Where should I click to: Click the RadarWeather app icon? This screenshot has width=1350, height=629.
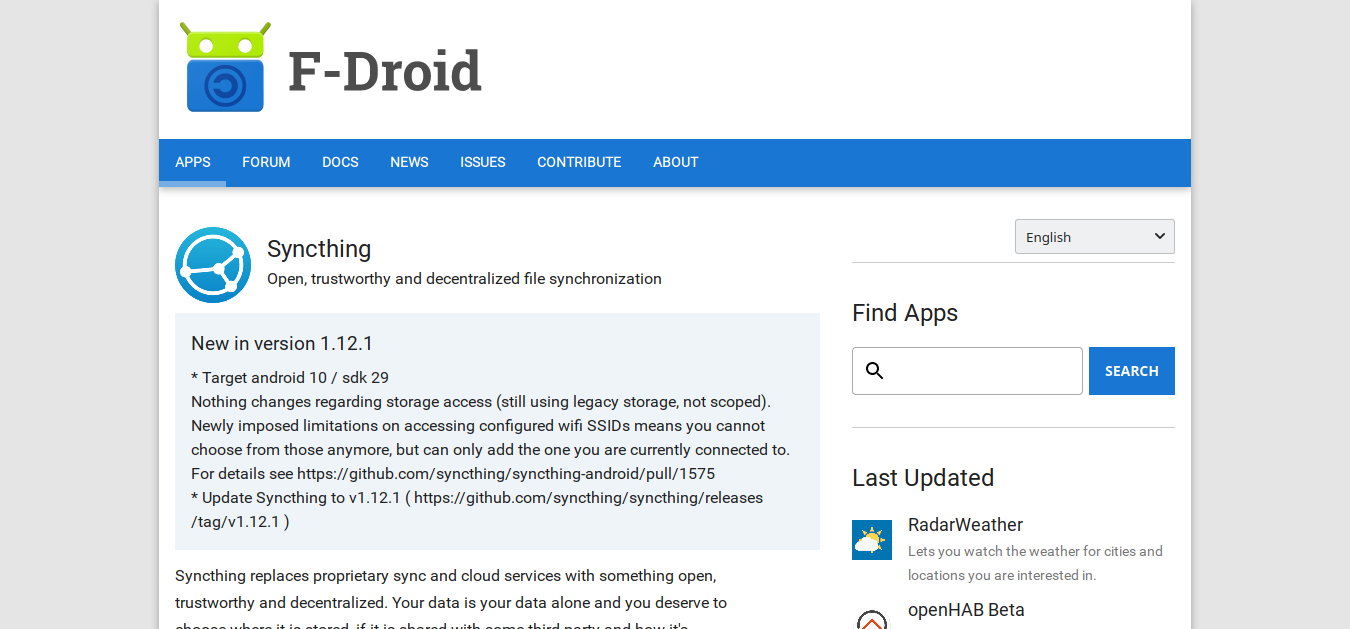tap(872, 540)
